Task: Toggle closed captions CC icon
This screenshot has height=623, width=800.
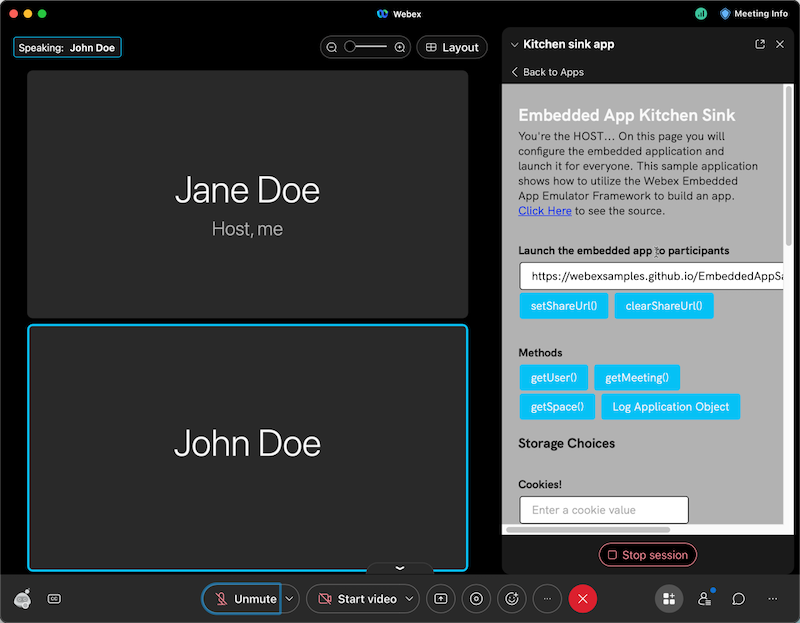Action: click(54, 599)
